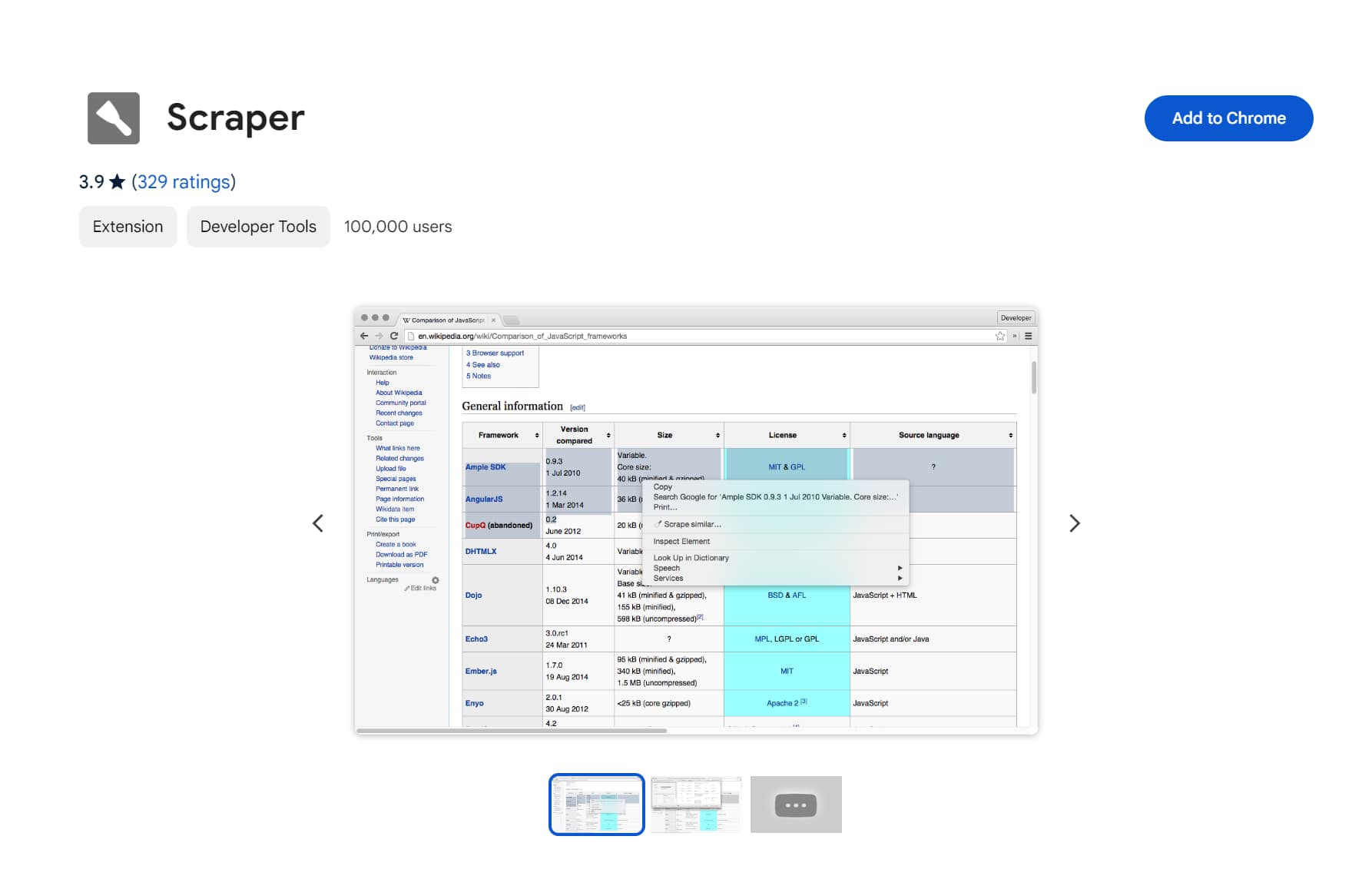Click the Scrape similar wrench icon
Image resolution: width=1372 pixels, height=876 pixels.
coord(658,524)
